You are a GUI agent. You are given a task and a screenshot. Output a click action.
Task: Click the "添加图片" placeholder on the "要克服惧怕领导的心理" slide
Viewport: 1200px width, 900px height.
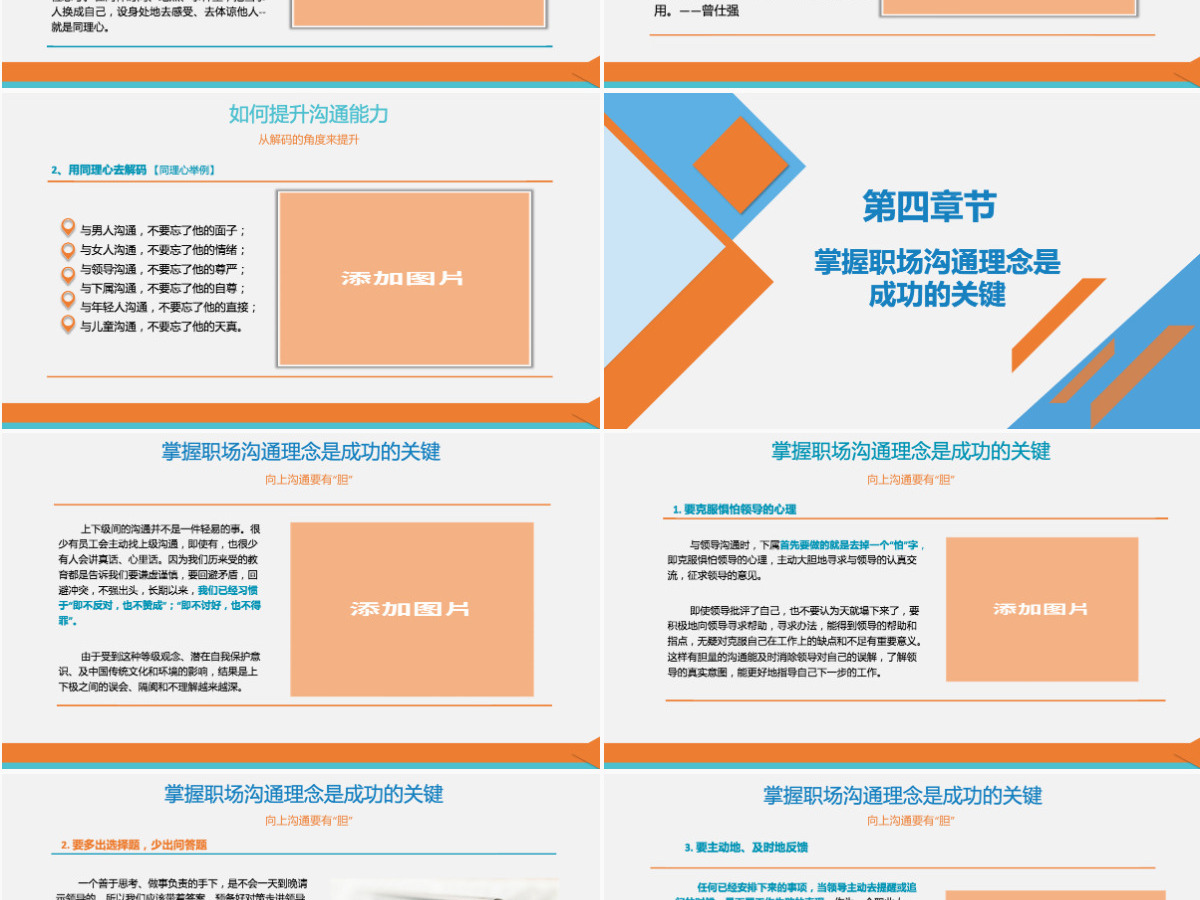[1042, 609]
